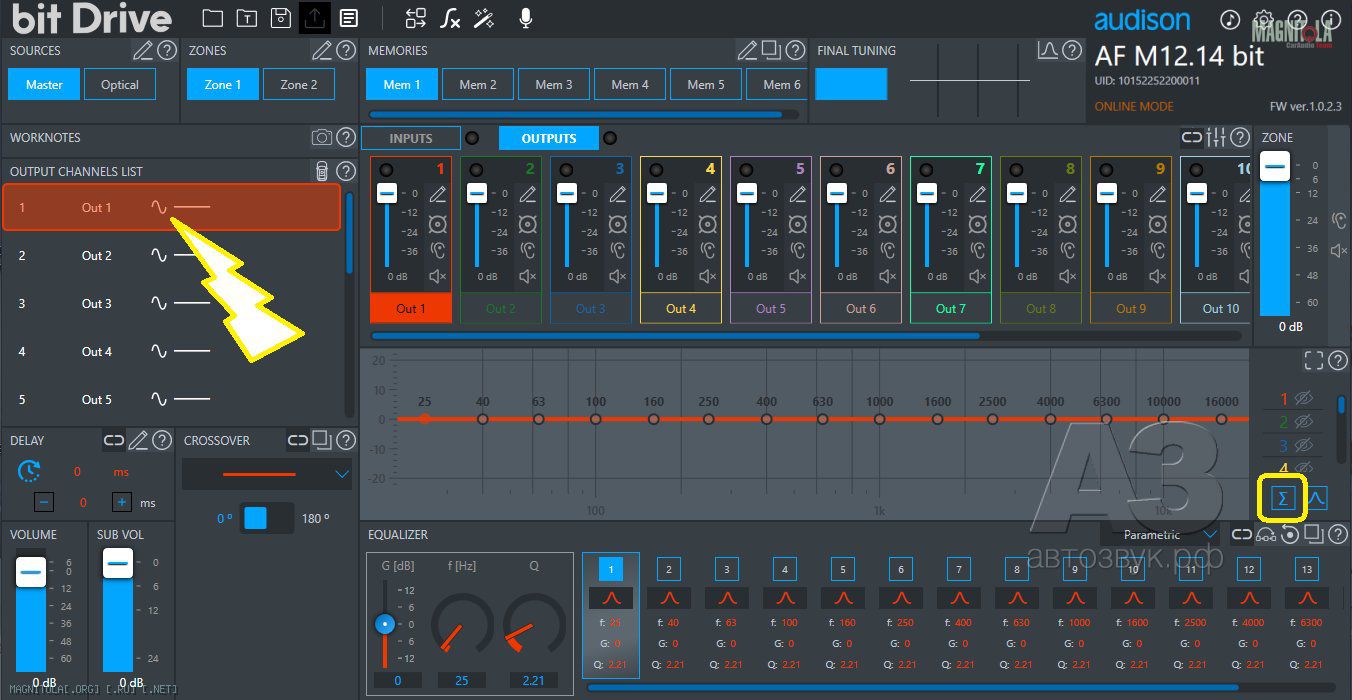
Task: Toggle the sigma sum curve button
Action: 1284,498
